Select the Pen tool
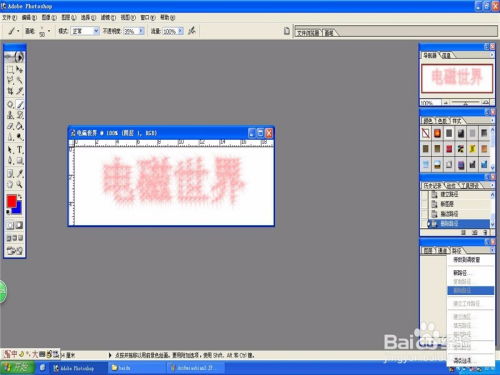The width and height of the screenshot is (500, 375). (10, 161)
